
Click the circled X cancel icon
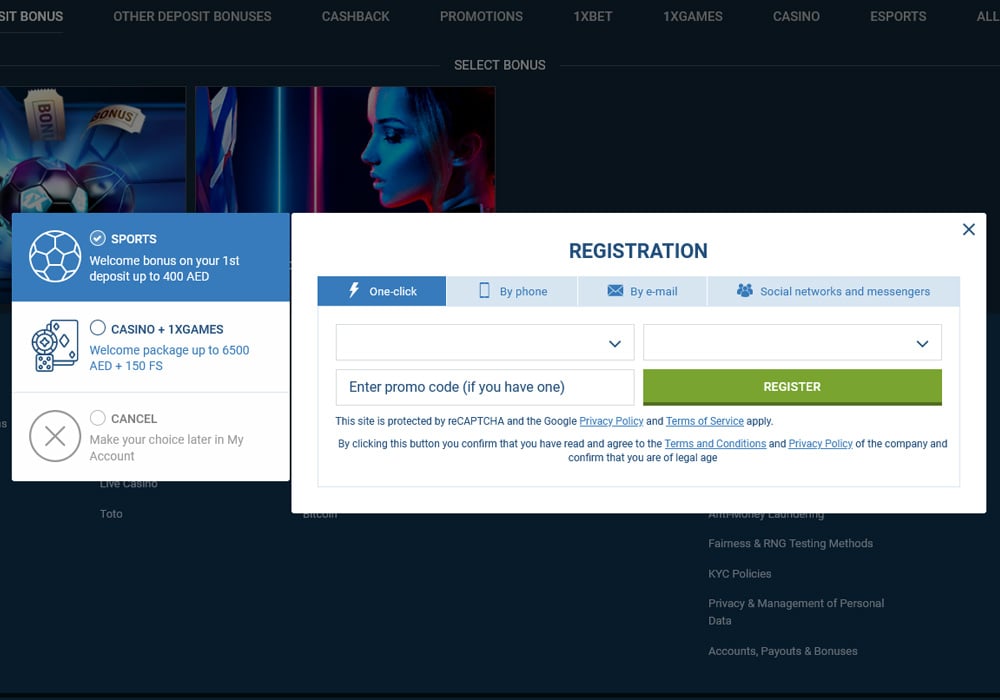pyautogui.click(x=55, y=436)
